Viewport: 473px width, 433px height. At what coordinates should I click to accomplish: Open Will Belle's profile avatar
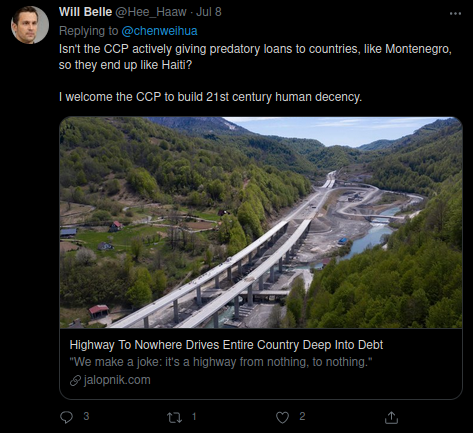point(30,25)
